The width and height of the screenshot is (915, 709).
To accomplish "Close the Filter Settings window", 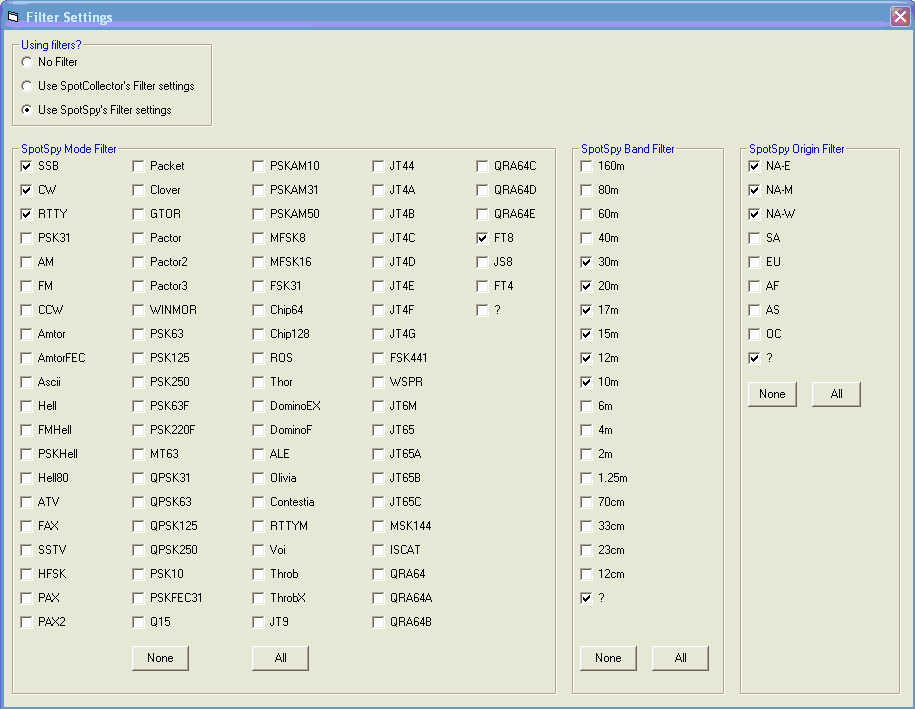I will pyautogui.click(x=900, y=17).
